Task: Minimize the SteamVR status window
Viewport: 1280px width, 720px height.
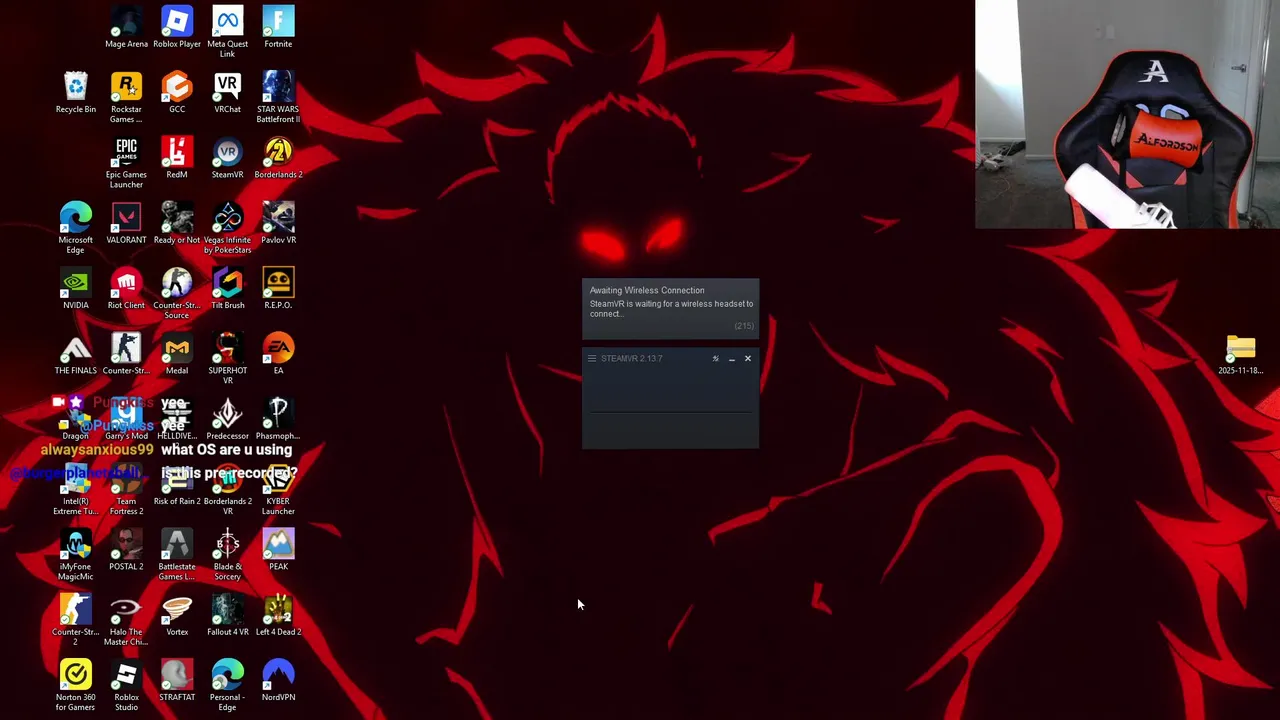Action: click(x=731, y=358)
